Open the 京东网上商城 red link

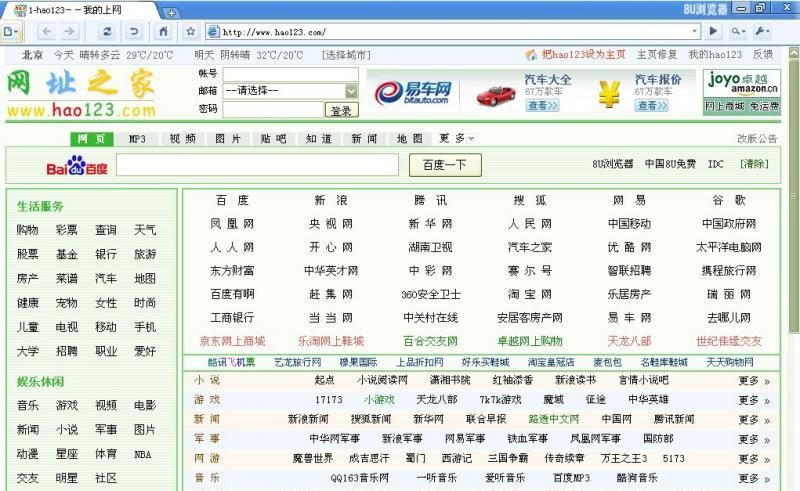[232, 341]
